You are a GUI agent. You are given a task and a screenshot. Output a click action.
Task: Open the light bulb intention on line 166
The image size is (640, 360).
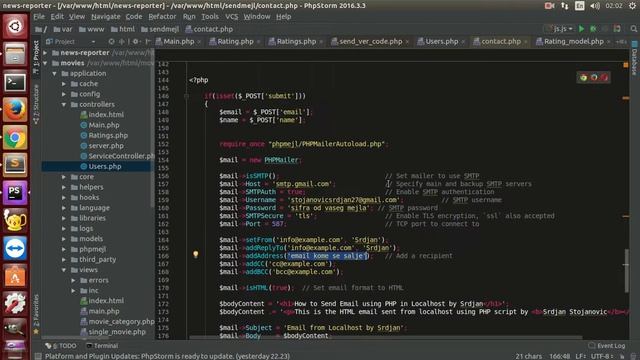(196, 254)
